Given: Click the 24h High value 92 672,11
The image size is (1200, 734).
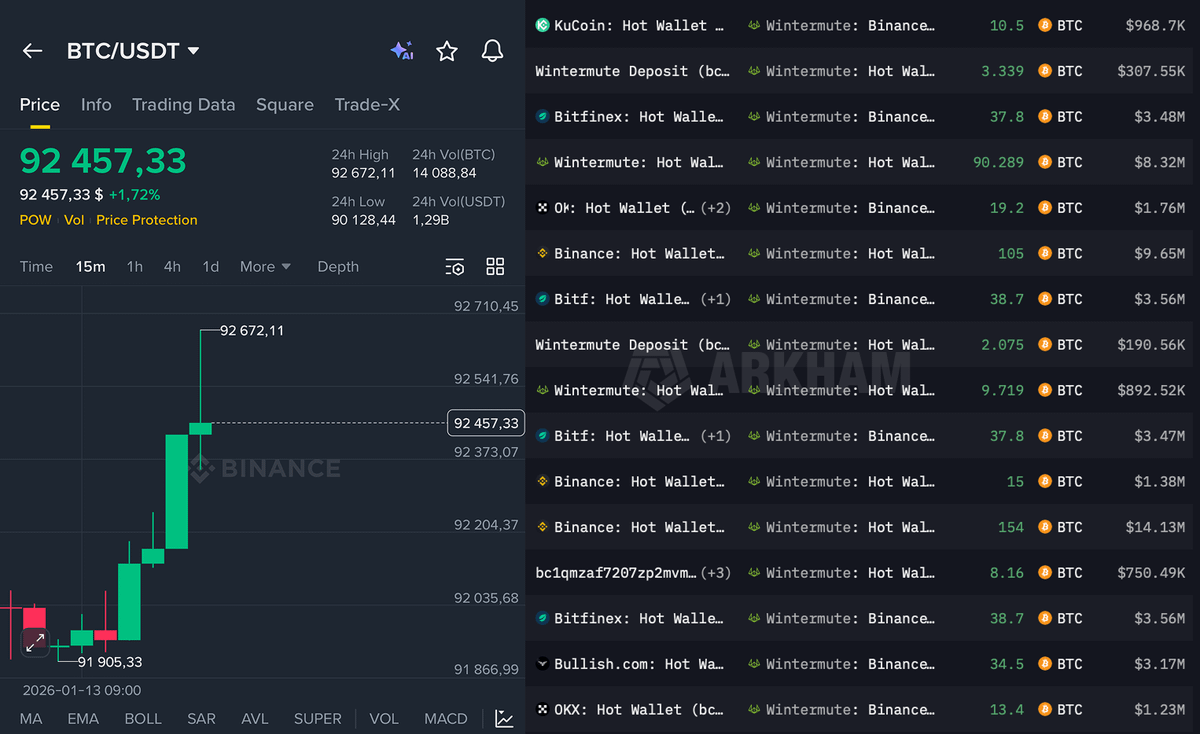Looking at the screenshot, I should tap(364, 173).
